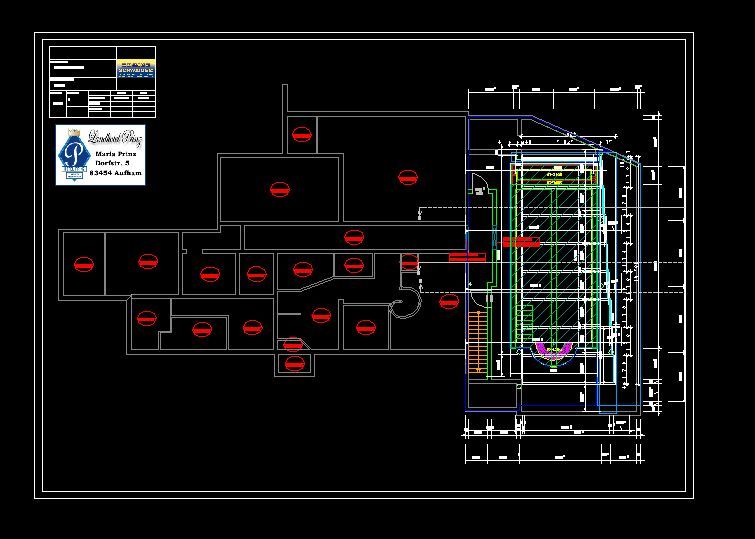The image size is (755, 539).
Task: Click the red marker in the far-left room
Action: [83, 264]
